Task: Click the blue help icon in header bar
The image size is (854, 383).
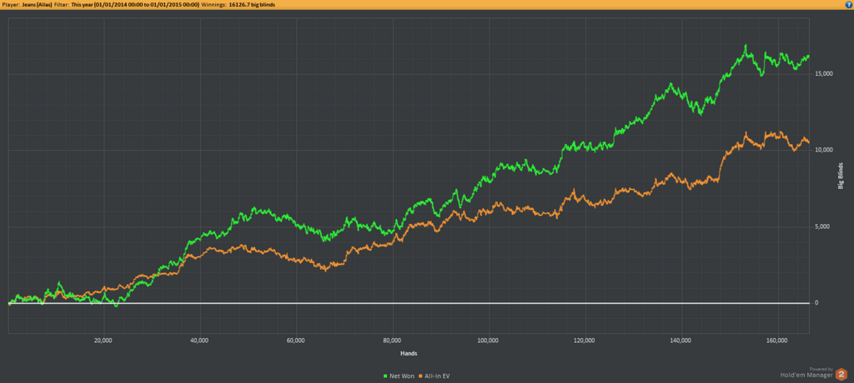Action: [x=849, y=4]
